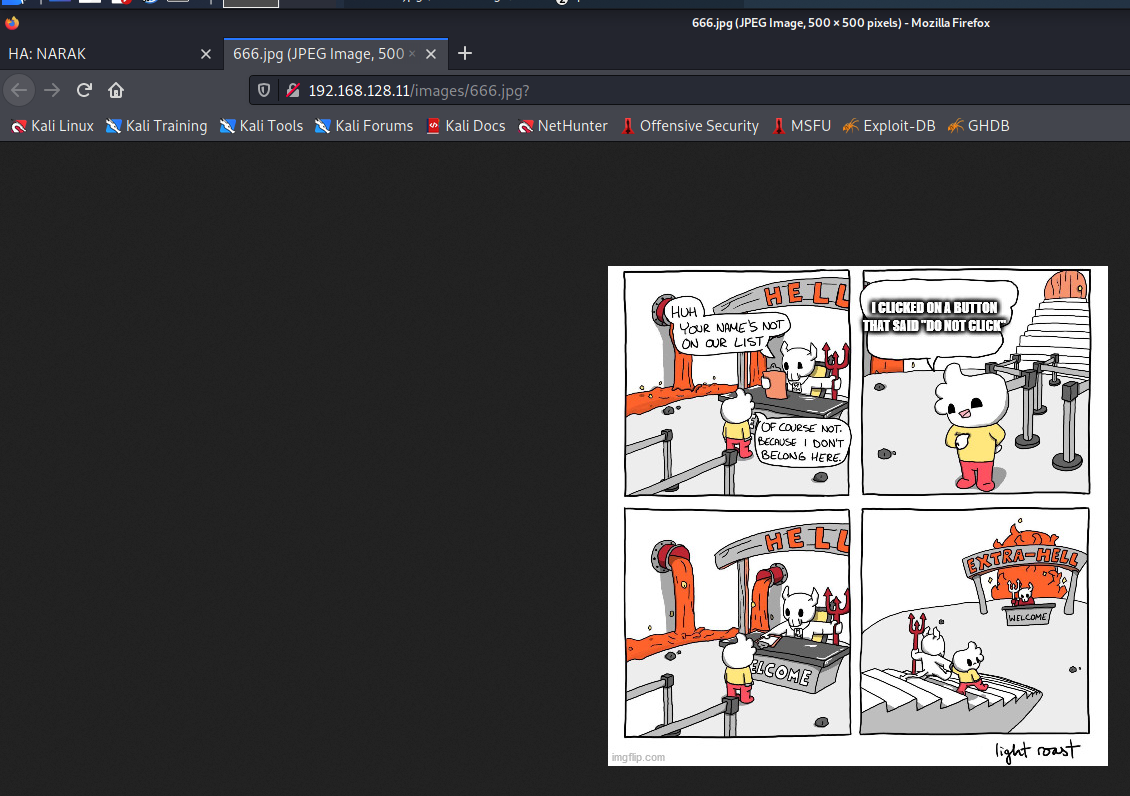
Task: Open a new tab with plus button
Action: pyautogui.click(x=465, y=53)
